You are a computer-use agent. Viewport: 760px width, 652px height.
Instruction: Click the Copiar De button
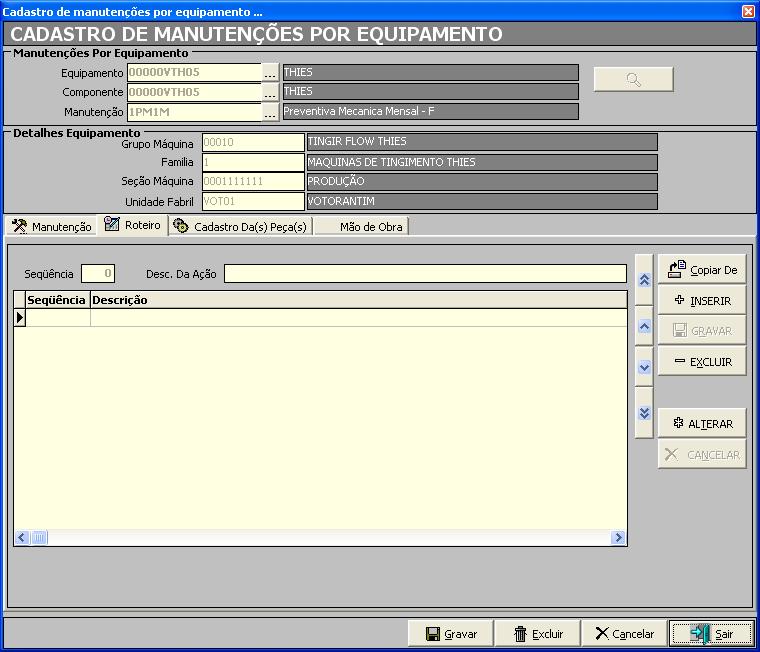pyautogui.click(x=702, y=270)
